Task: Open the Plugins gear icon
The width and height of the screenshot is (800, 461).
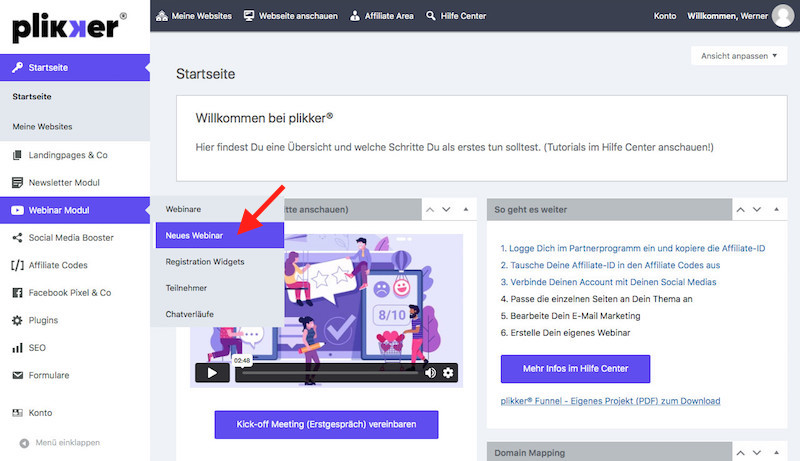Action: tap(18, 320)
